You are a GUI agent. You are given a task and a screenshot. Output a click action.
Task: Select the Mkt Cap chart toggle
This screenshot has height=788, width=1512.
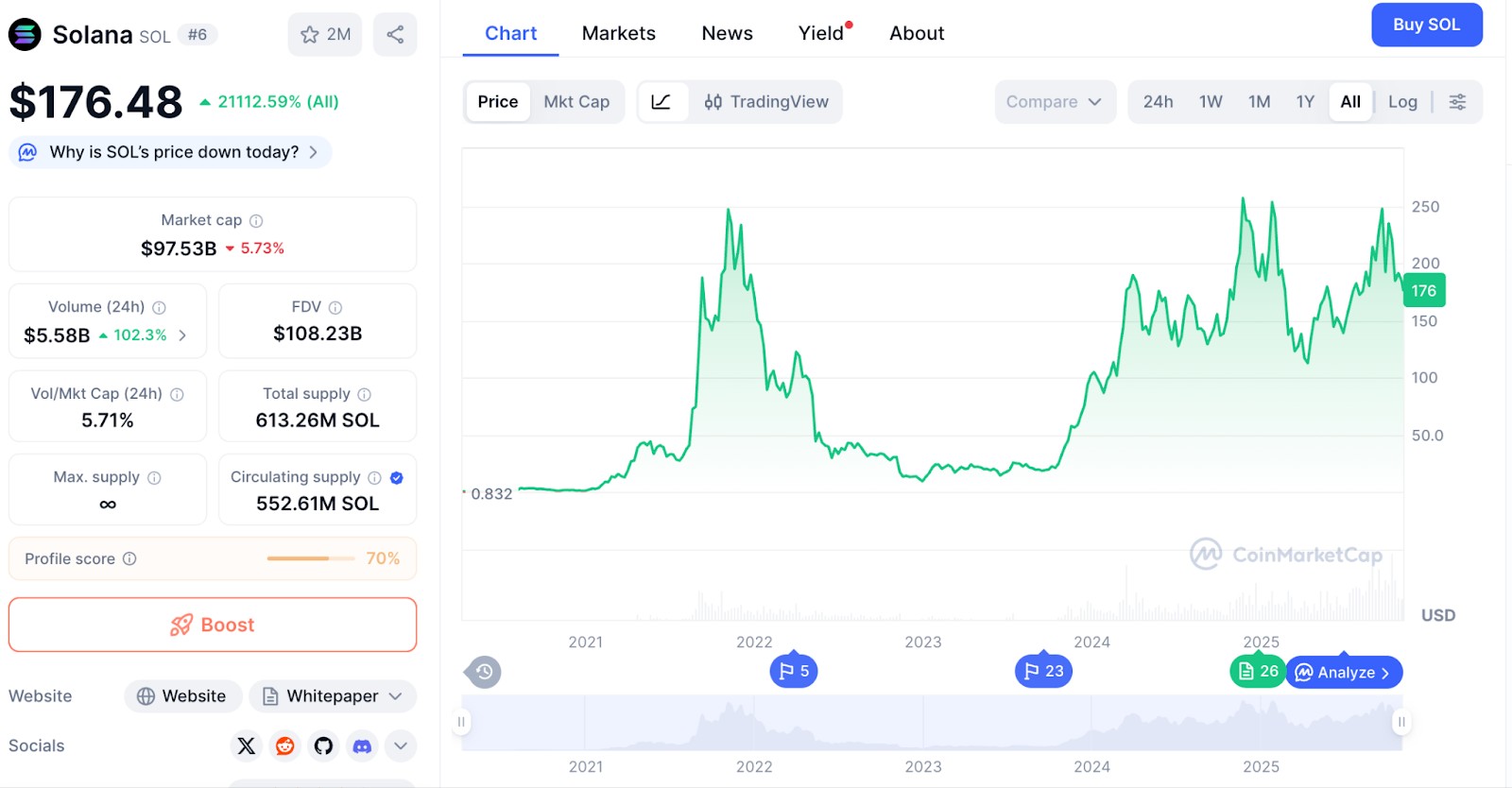(x=576, y=102)
